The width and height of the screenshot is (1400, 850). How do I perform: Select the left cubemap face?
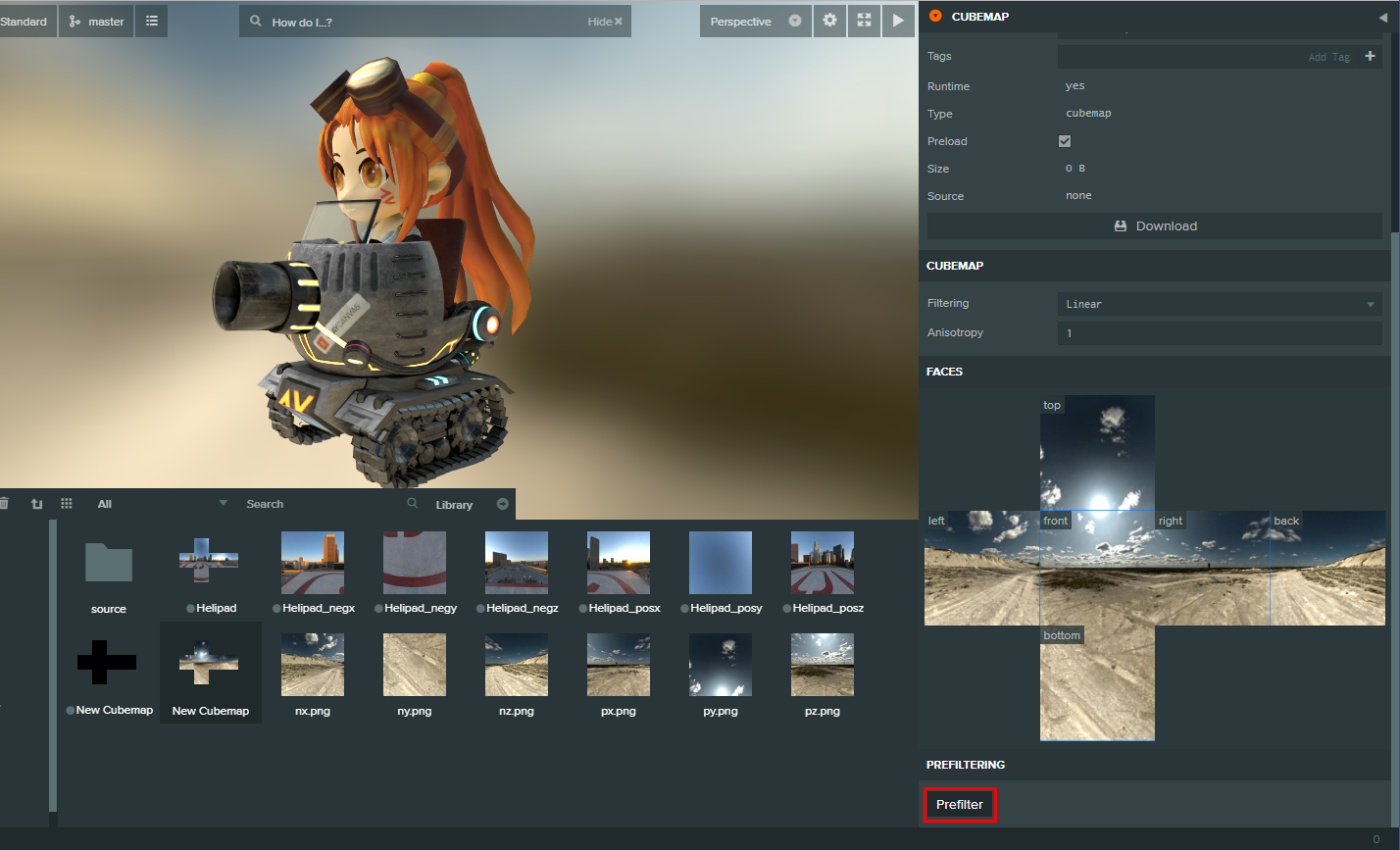click(x=982, y=568)
